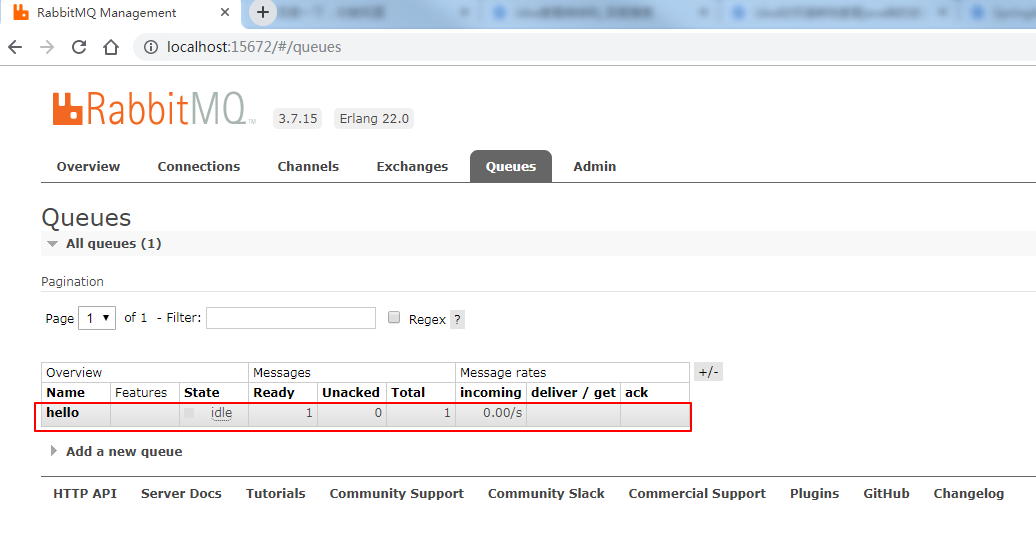Sort by the State column header
The image size is (1036, 541).
pos(202,392)
